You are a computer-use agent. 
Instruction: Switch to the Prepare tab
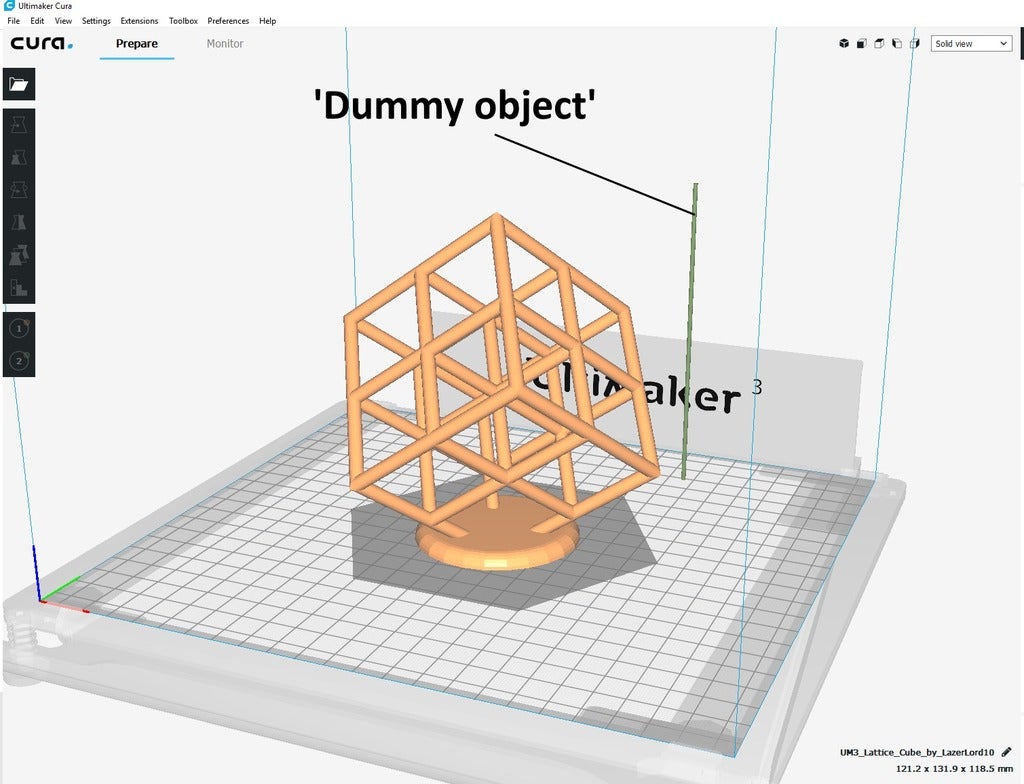pos(136,44)
